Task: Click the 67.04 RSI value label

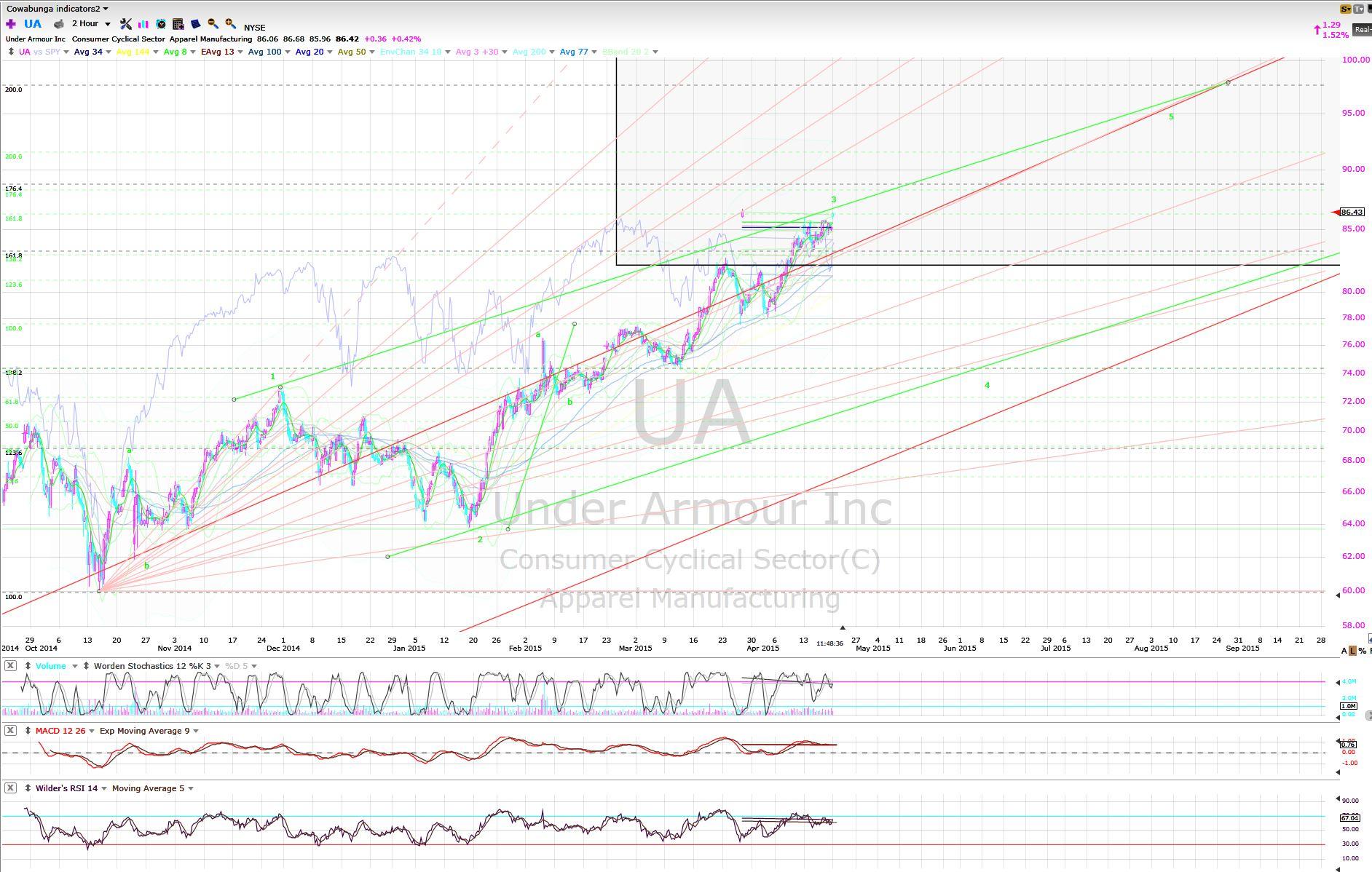Action: coord(1349,818)
